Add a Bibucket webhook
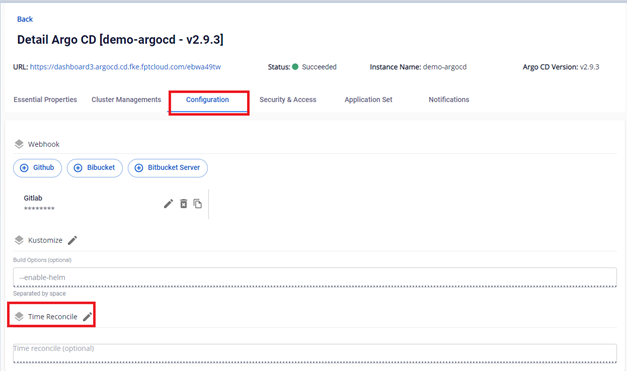Screen dimensions: 627x371 tap(95, 168)
